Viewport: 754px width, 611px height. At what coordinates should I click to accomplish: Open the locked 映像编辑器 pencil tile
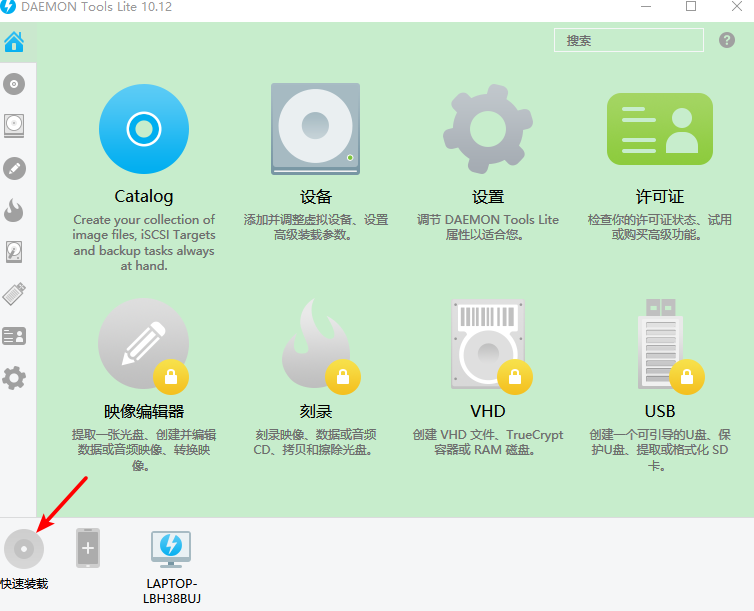click(144, 343)
